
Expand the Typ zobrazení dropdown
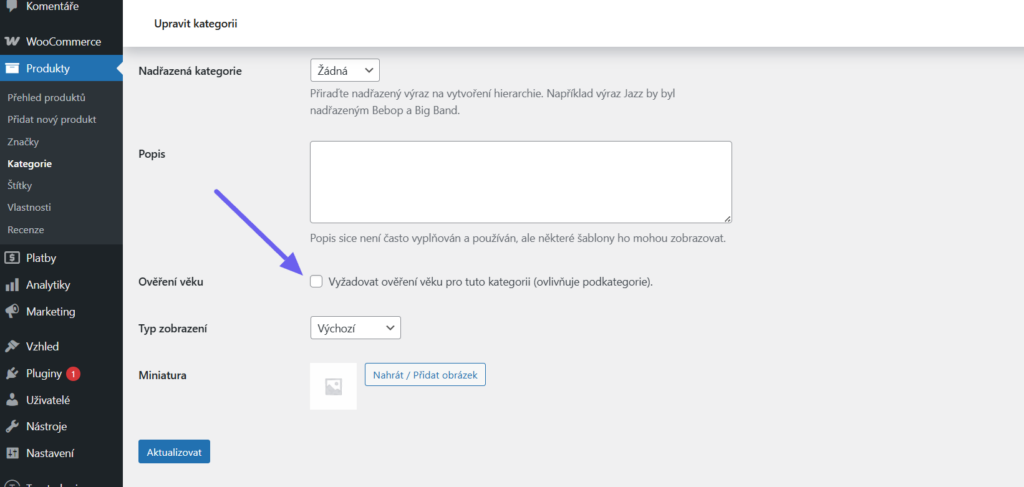(355, 328)
